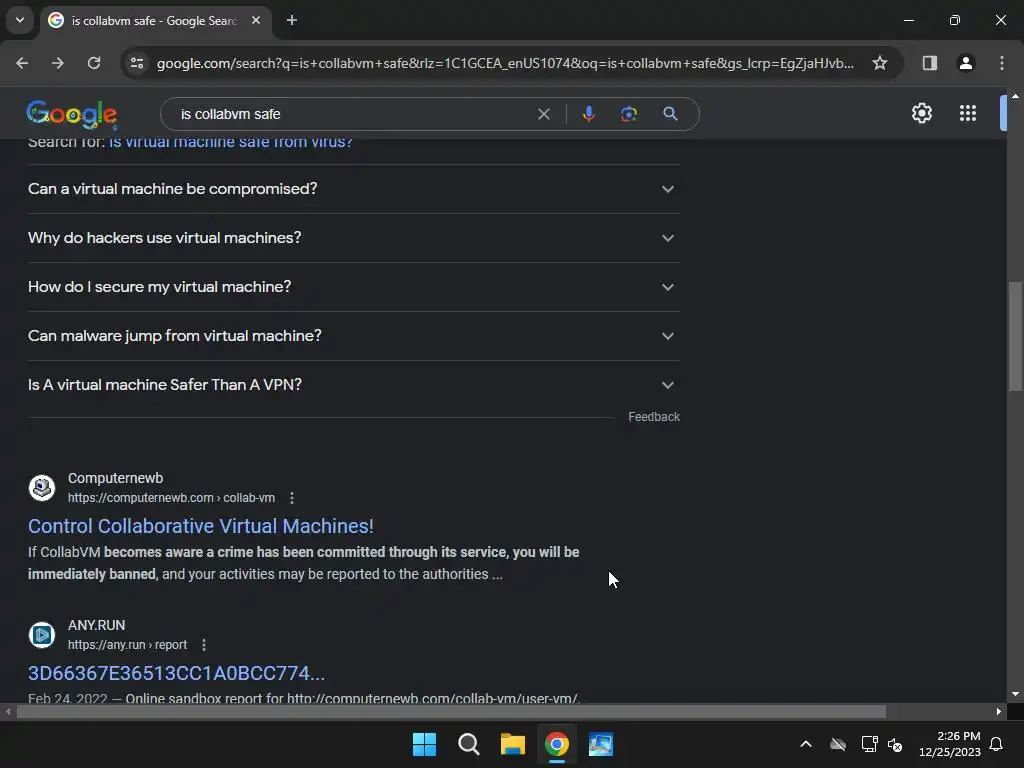Reload the current page
This screenshot has height=768, width=1024.
point(94,63)
